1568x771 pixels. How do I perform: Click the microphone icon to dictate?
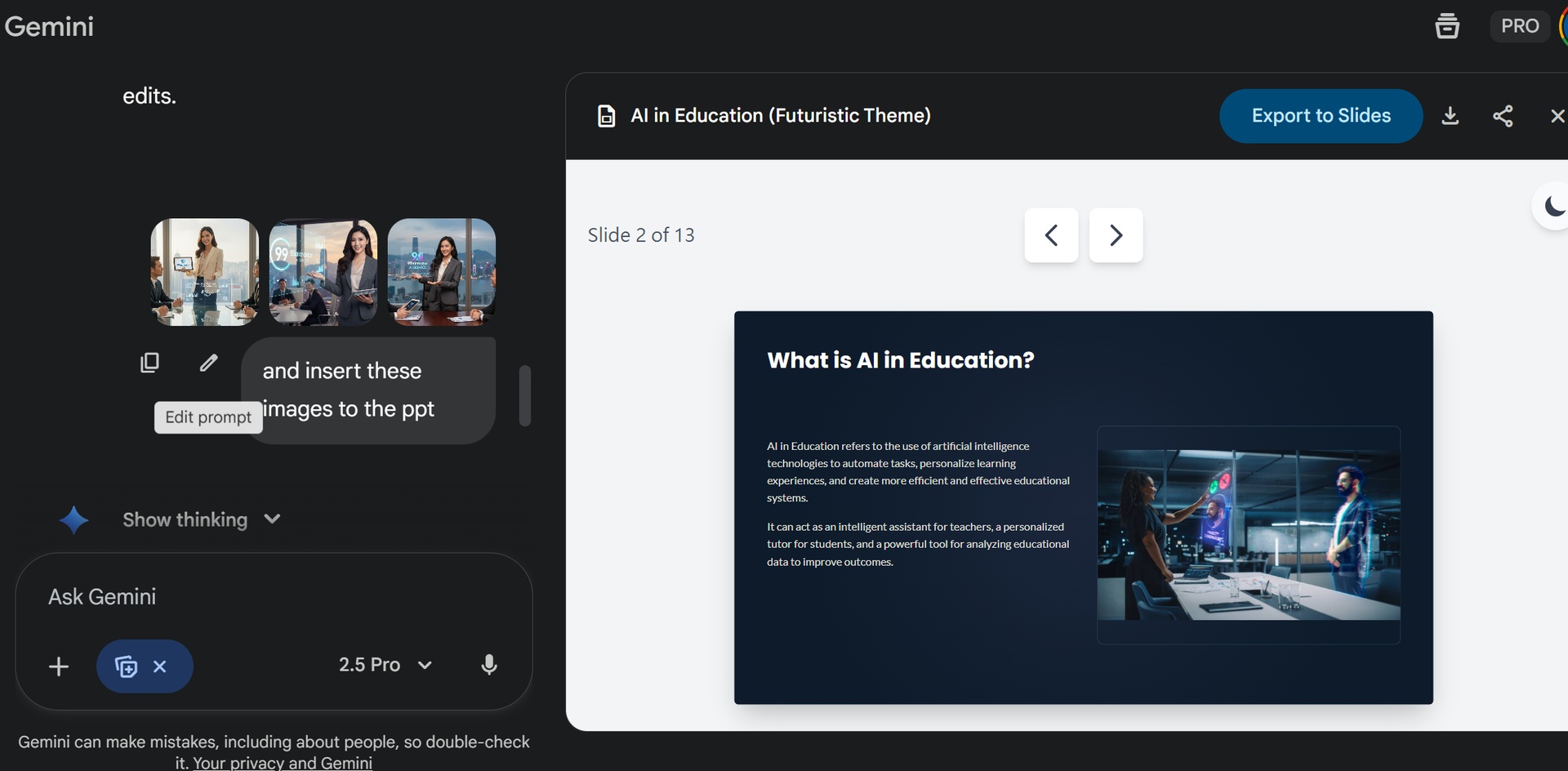[x=489, y=665]
